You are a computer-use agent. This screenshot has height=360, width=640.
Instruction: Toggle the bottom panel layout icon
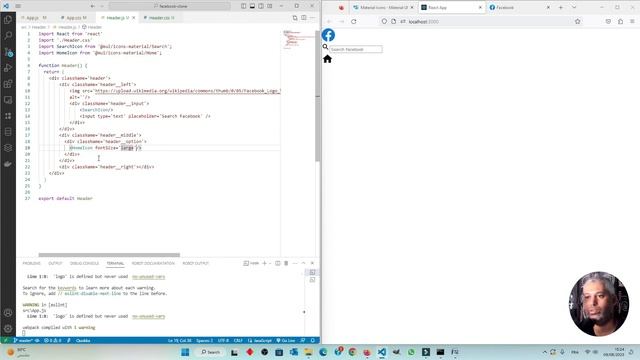coord(252,6)
